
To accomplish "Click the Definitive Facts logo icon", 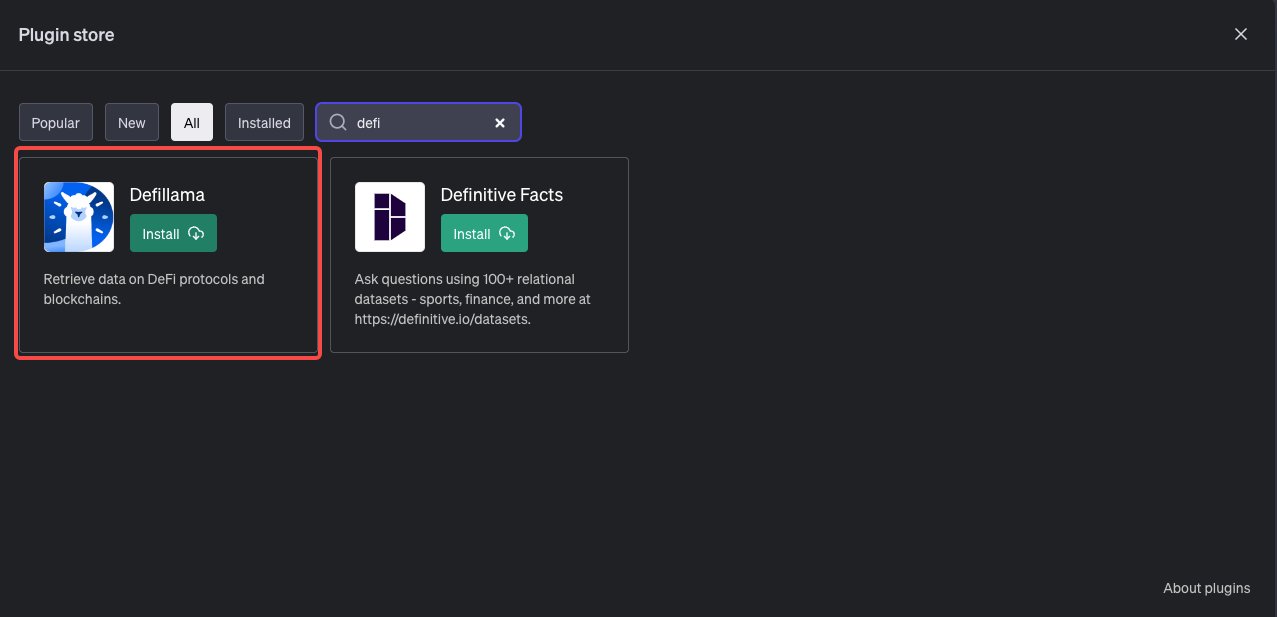I will 390,217.
